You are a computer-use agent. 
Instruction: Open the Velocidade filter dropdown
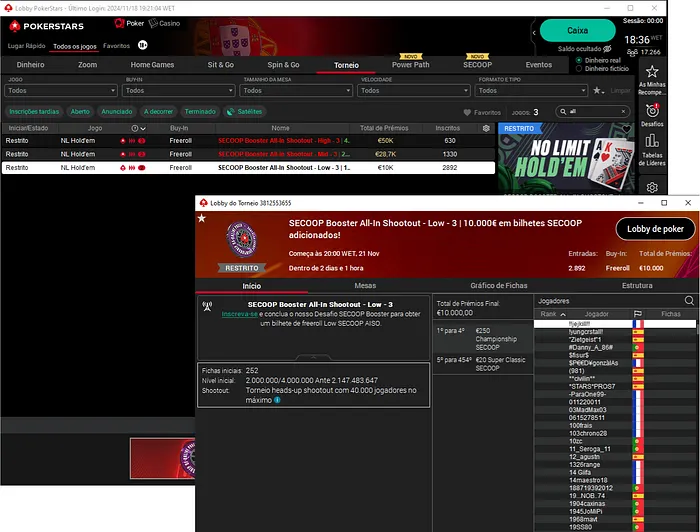414,91
